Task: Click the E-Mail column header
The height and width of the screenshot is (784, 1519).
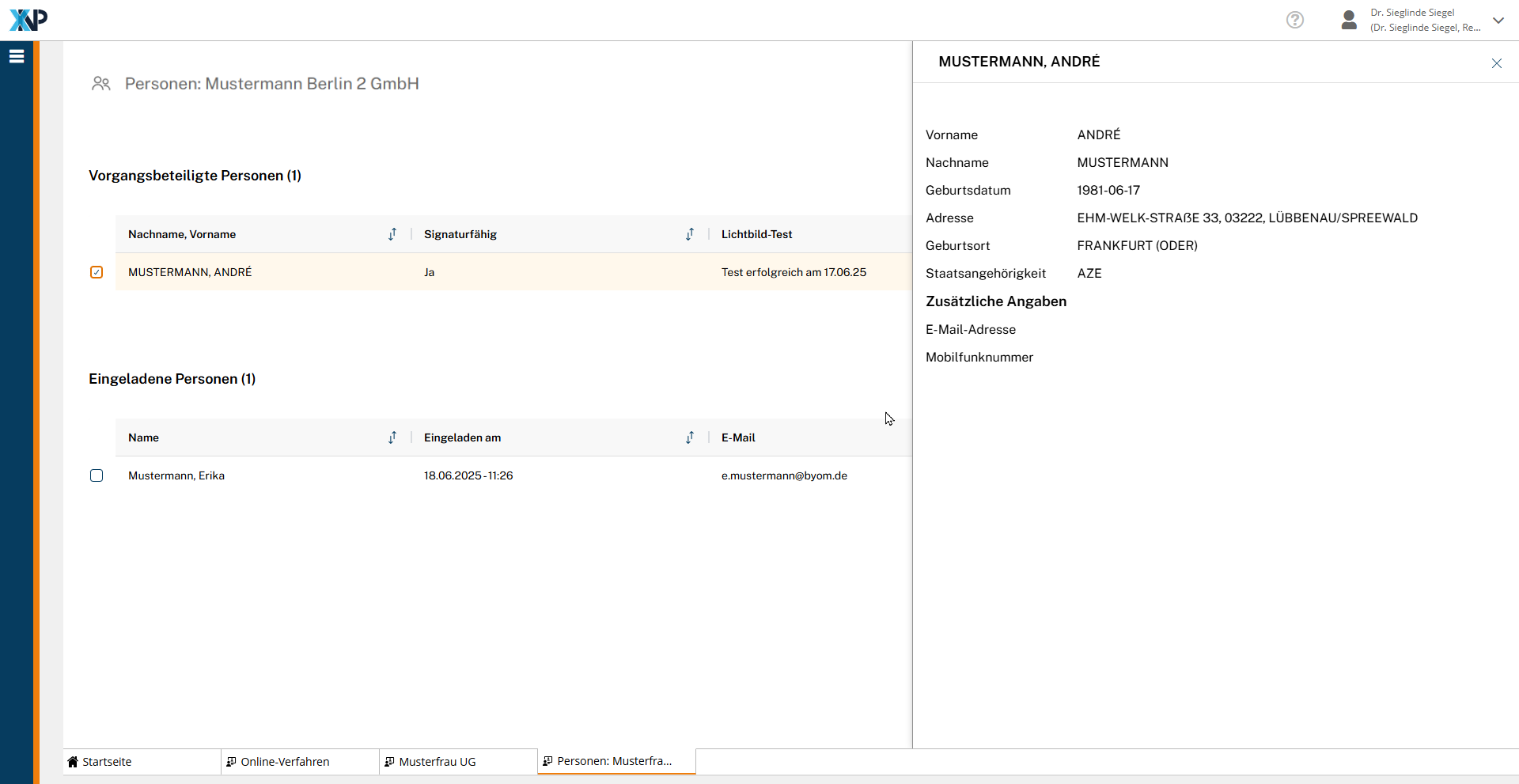Action: [x=738, y=437]
